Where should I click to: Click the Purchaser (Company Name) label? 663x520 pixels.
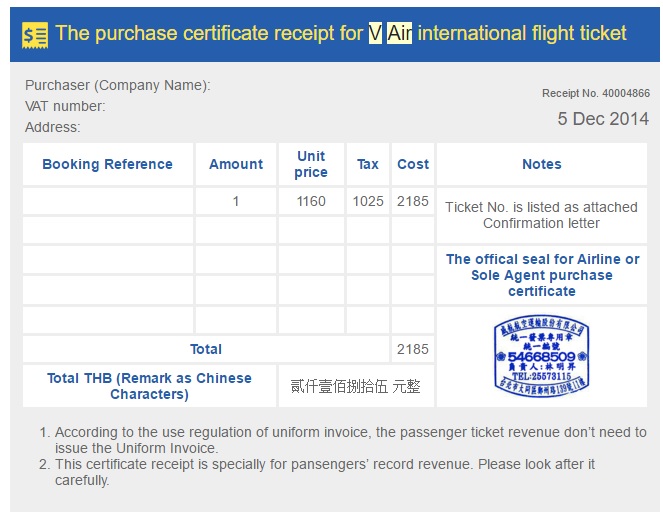point(118,85)
